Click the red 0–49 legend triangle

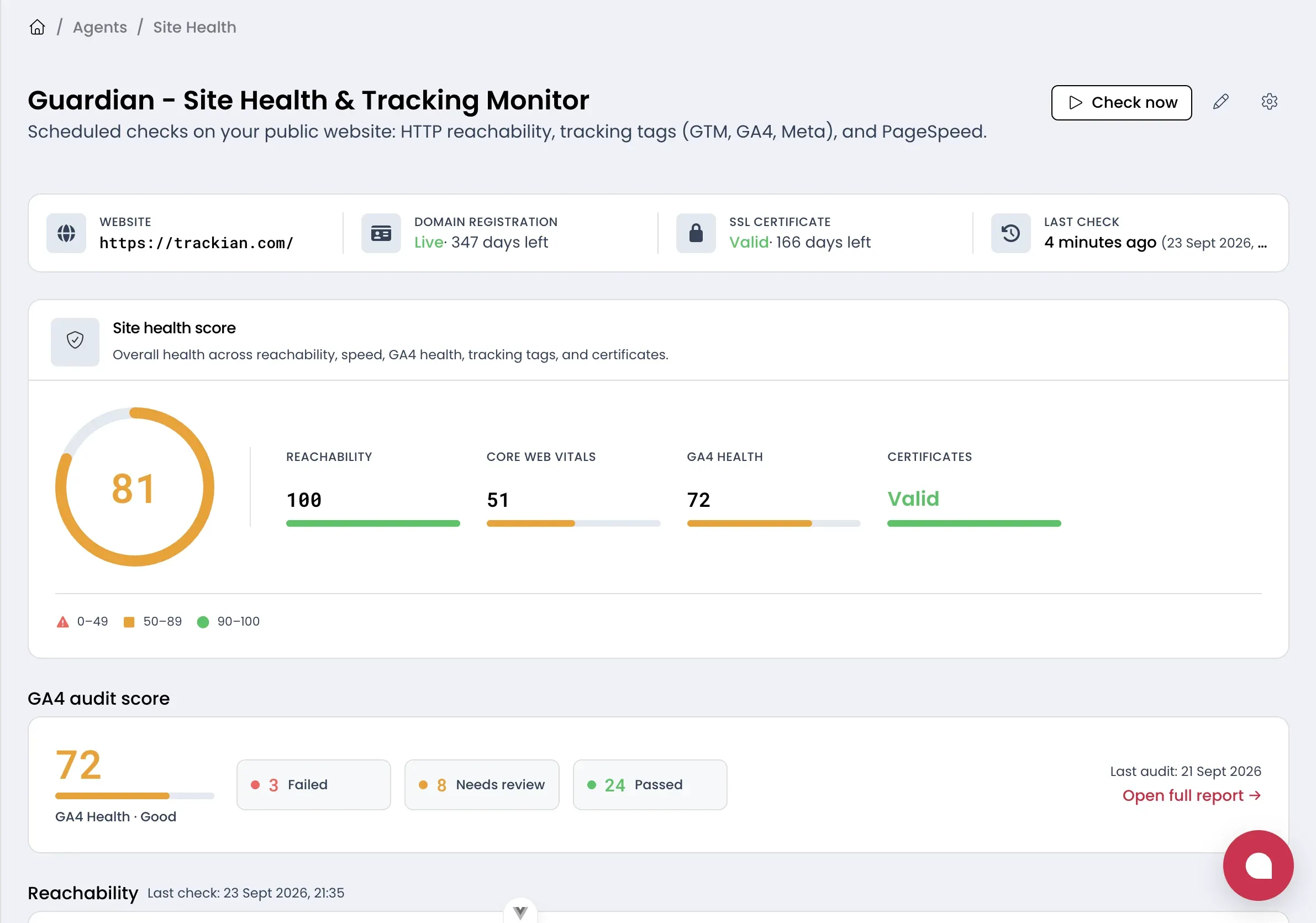[x=62, y=622]
